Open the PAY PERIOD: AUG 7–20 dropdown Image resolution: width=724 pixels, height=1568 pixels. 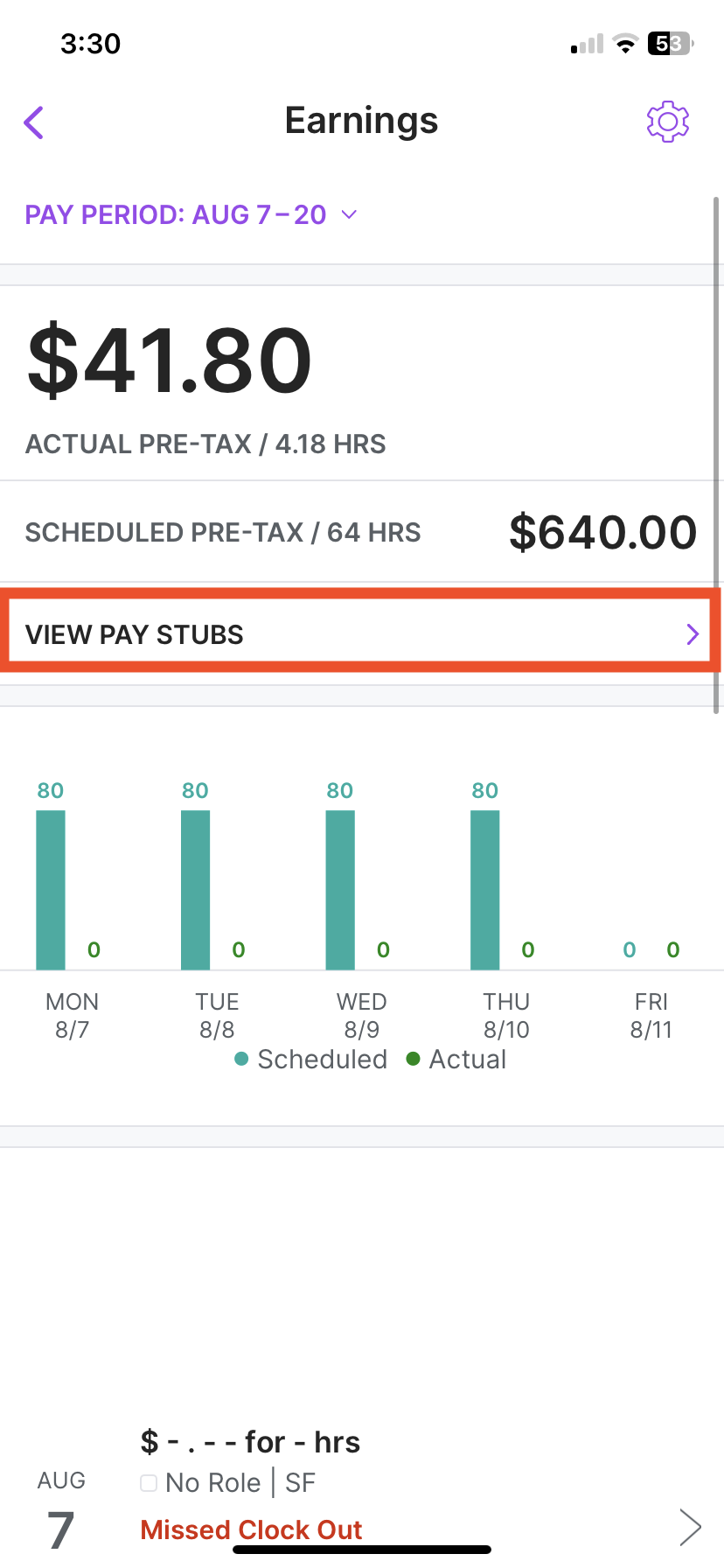(x=175, y=214)
